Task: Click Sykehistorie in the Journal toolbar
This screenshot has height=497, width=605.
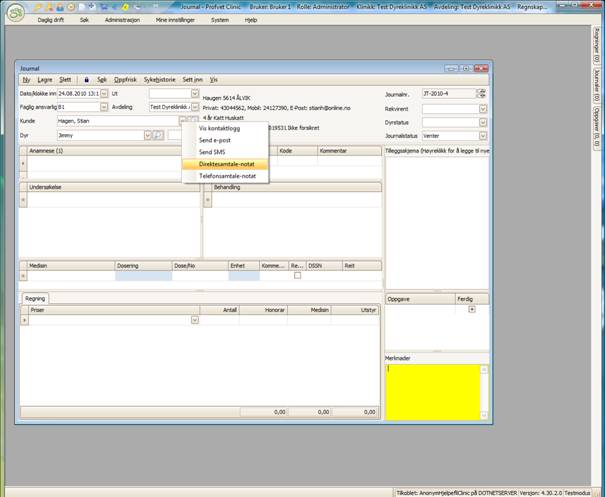Action: (x=159, y=78)
